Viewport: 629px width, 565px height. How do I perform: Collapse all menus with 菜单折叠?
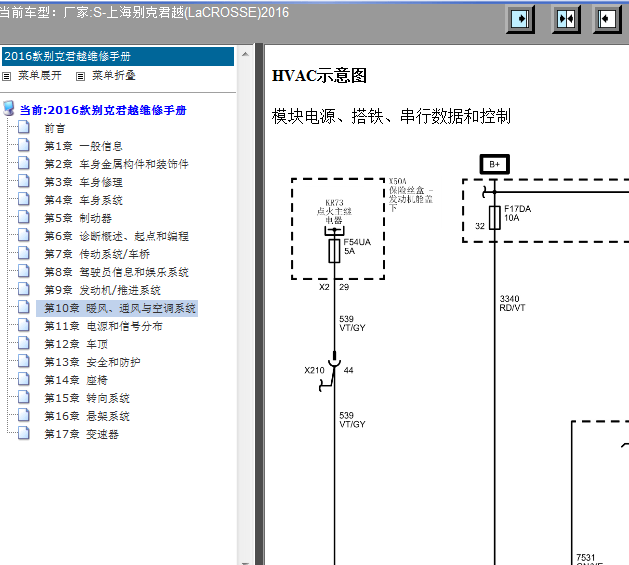(114, 75)
